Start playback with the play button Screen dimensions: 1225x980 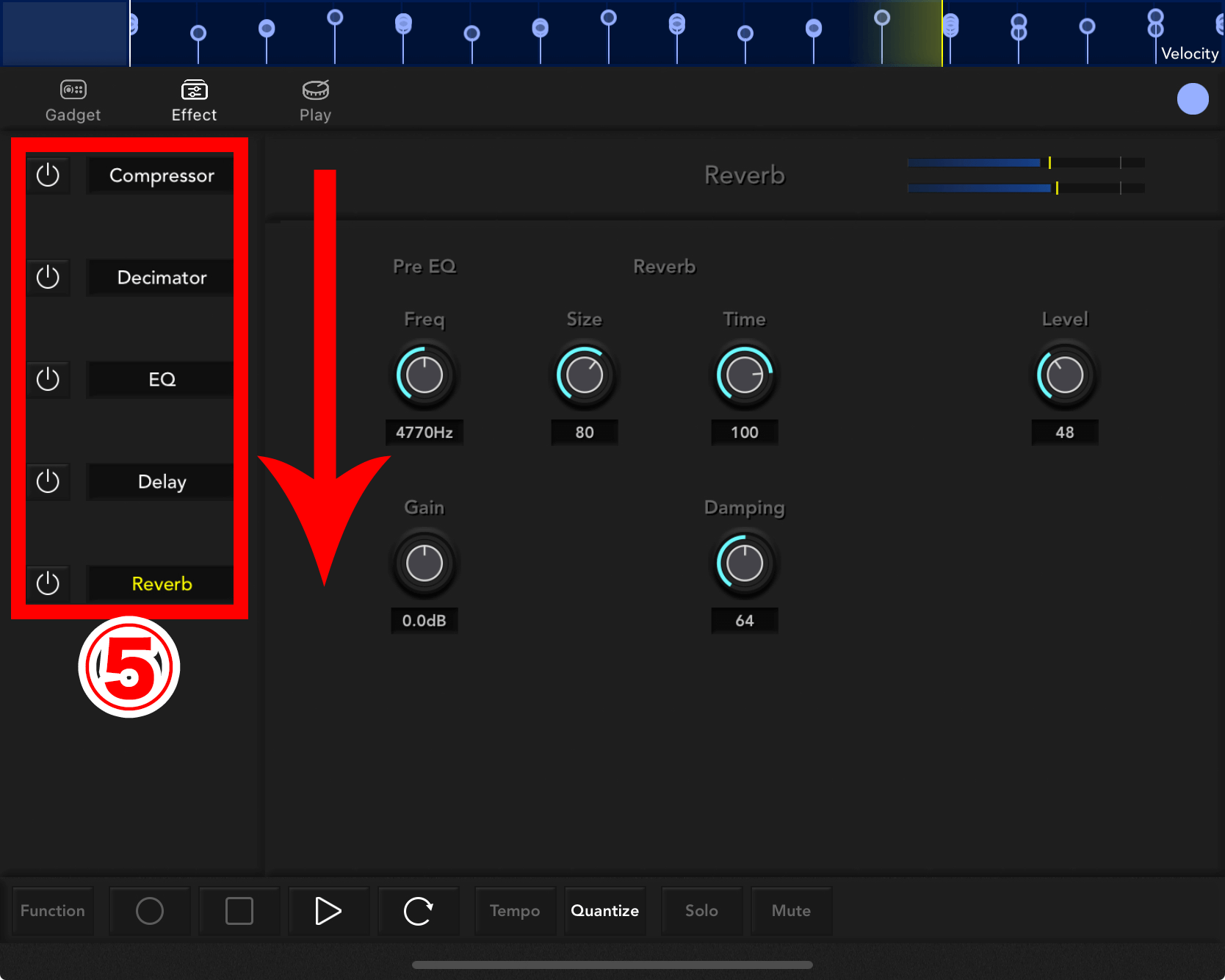pos(329,911)
